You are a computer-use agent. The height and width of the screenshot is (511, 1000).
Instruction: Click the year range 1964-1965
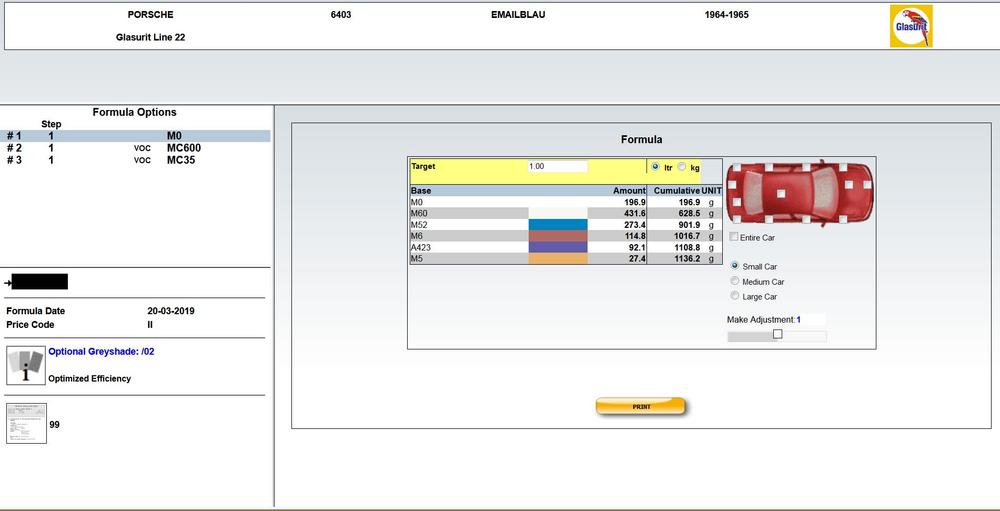[x=726, y=15]
